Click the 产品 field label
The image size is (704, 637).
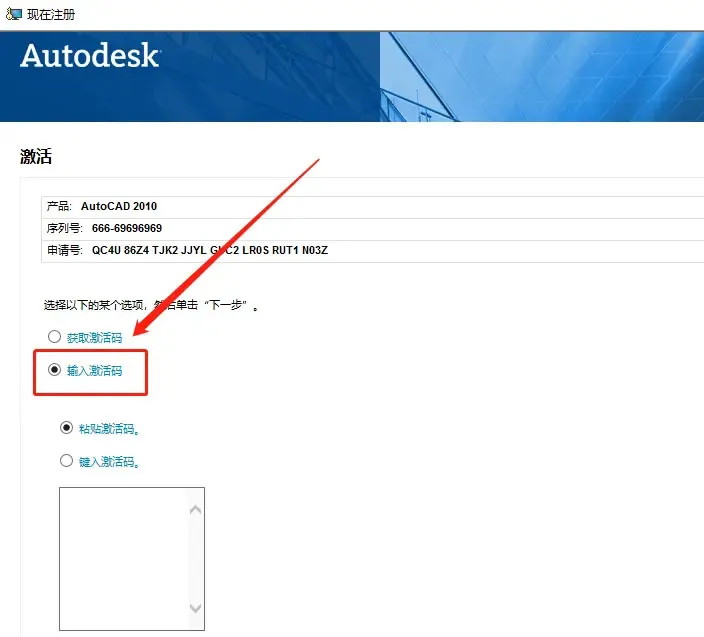(x=58, y=206)
